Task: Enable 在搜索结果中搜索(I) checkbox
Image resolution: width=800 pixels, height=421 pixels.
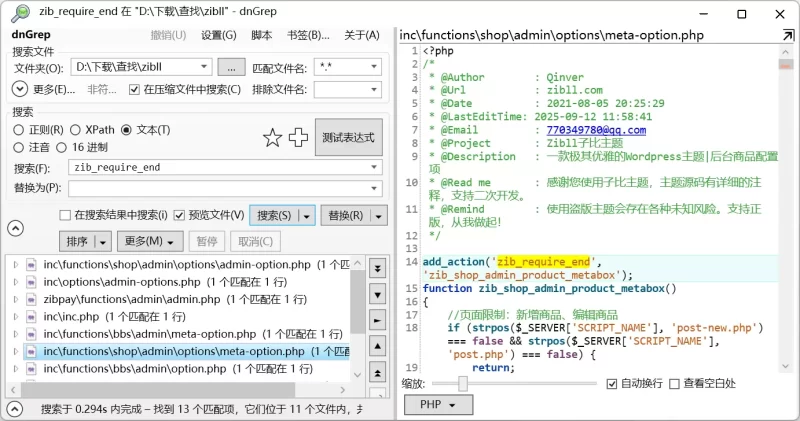Action: click(x=65, y=215)
